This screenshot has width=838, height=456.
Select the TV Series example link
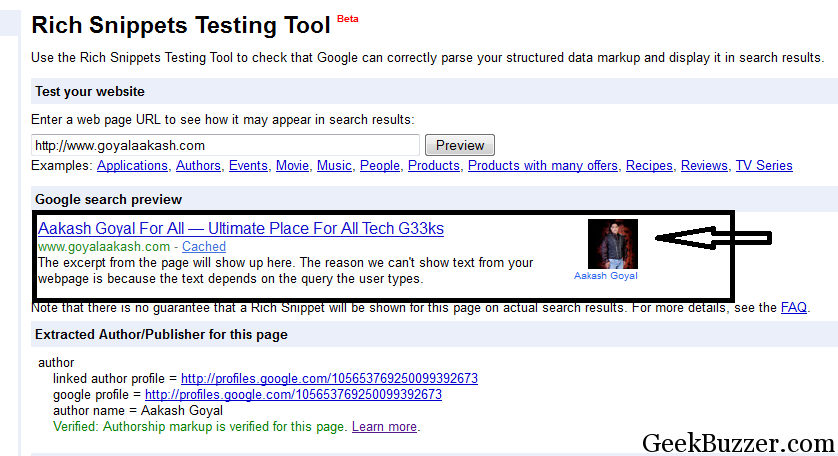click(764, 166)
